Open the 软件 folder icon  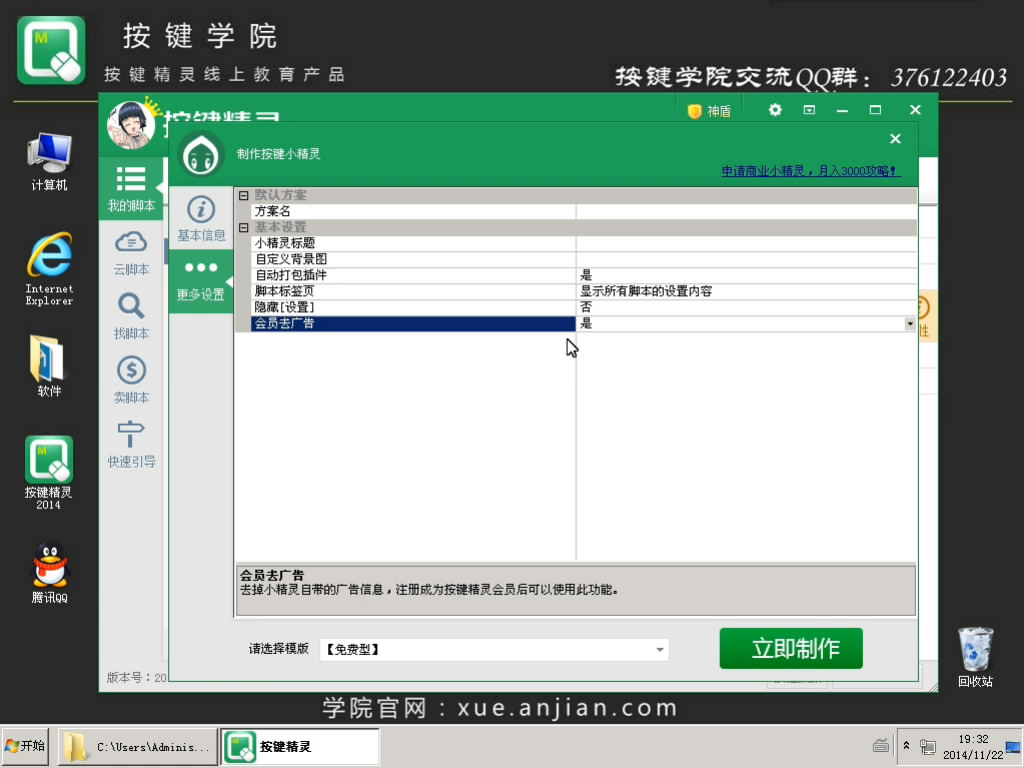[48, 366]
